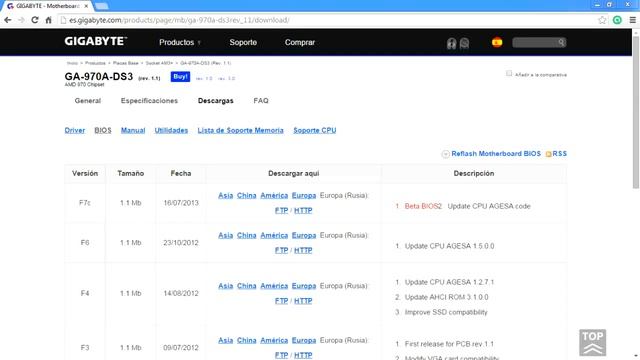The height and width of the screenshot is (360, 640).
Task: Select Update CPU AGESA 1.5.0.0 text
Action: (449, 246)
